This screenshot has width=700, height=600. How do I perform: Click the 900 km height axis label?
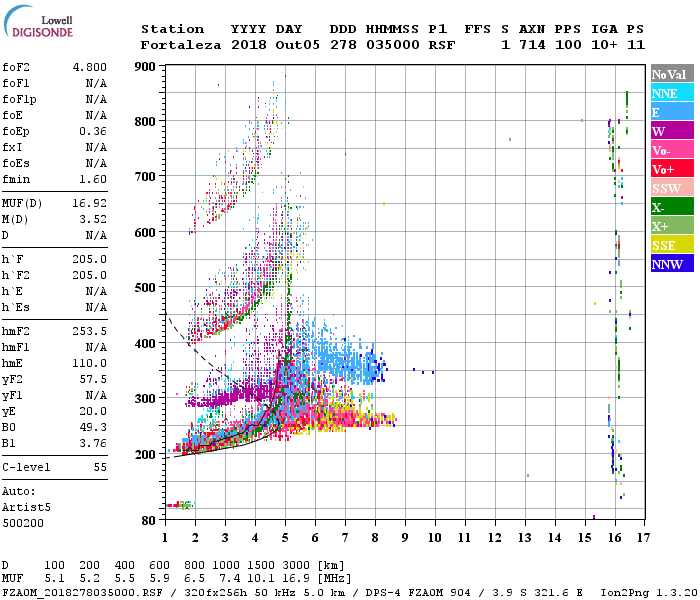[145, 67]
